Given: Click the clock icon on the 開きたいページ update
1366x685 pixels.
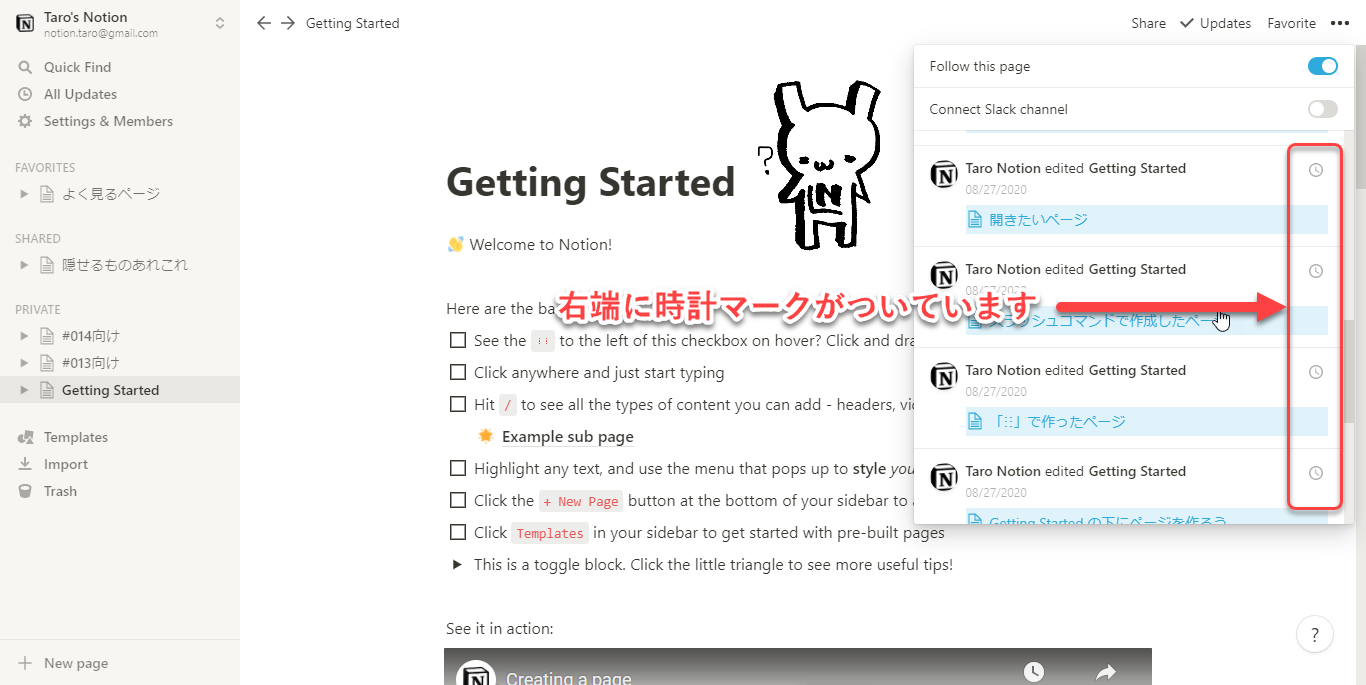Looking at the screenshot, I should (1316, 170).
